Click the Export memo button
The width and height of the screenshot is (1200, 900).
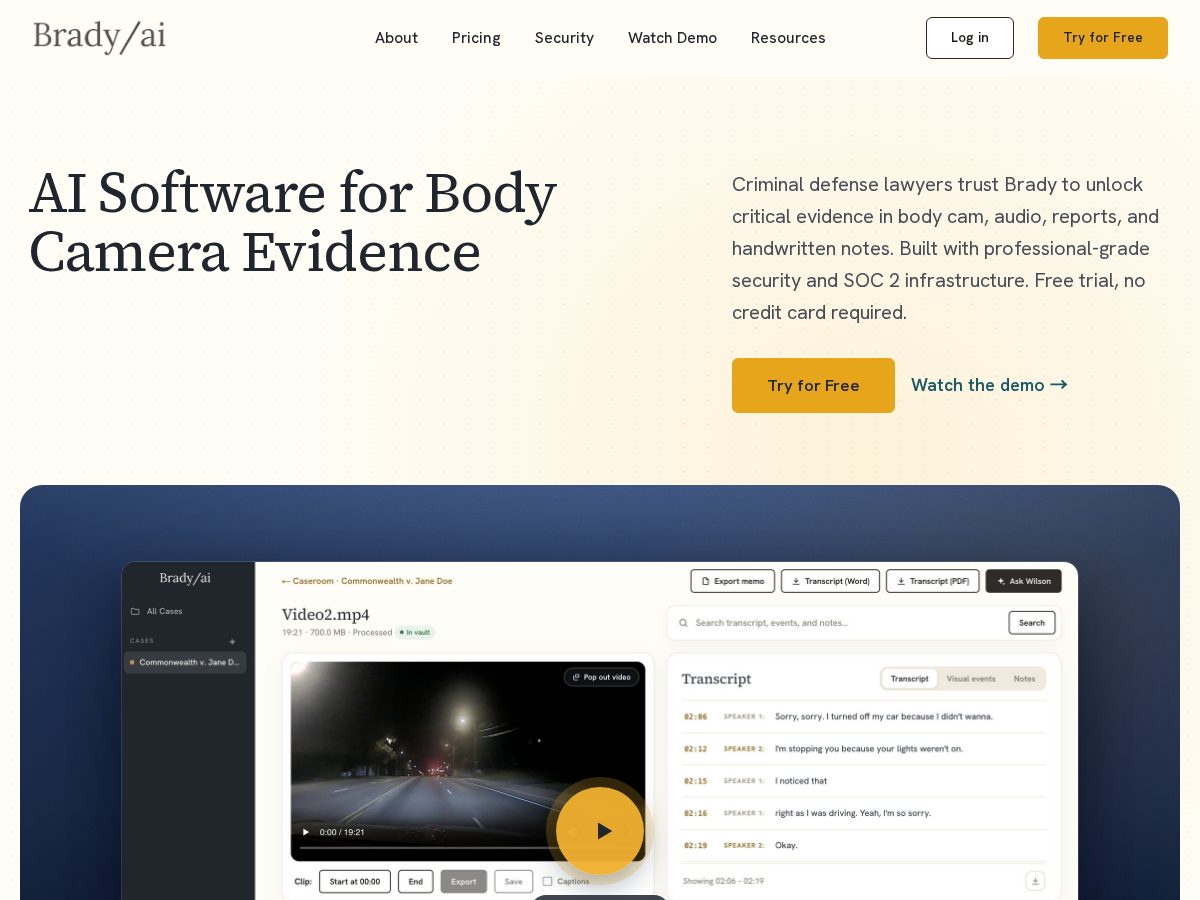(x=733, y=581)
